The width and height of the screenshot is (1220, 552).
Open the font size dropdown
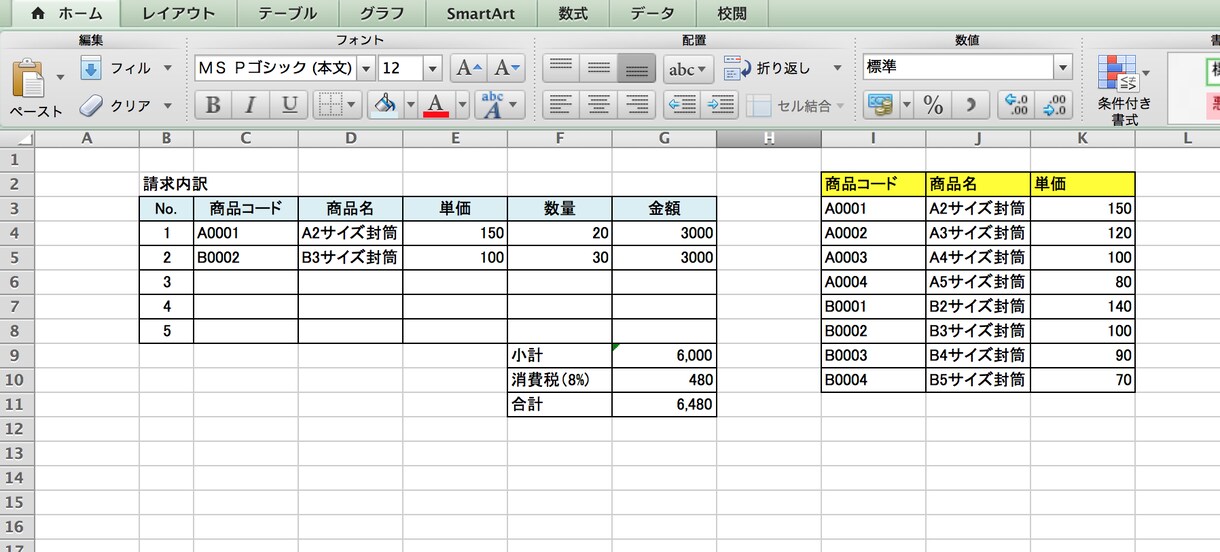click(433, 68)
